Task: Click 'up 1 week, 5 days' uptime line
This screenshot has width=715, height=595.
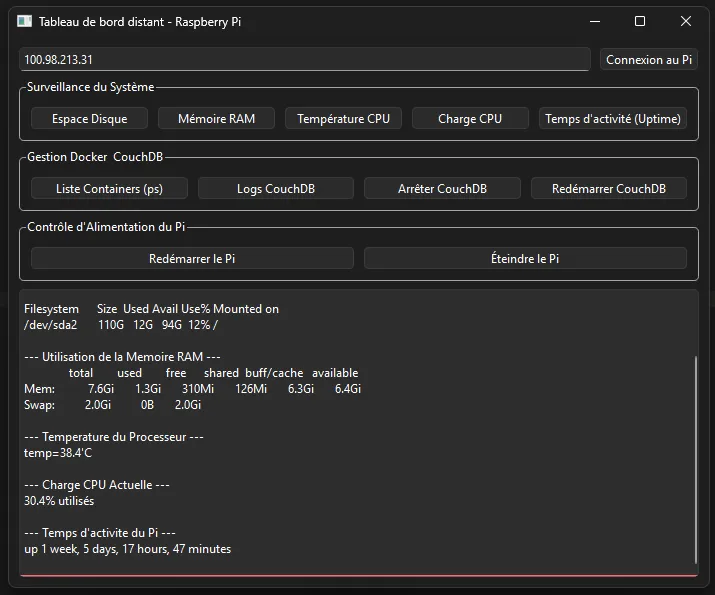Action: (x=128, y=549)
